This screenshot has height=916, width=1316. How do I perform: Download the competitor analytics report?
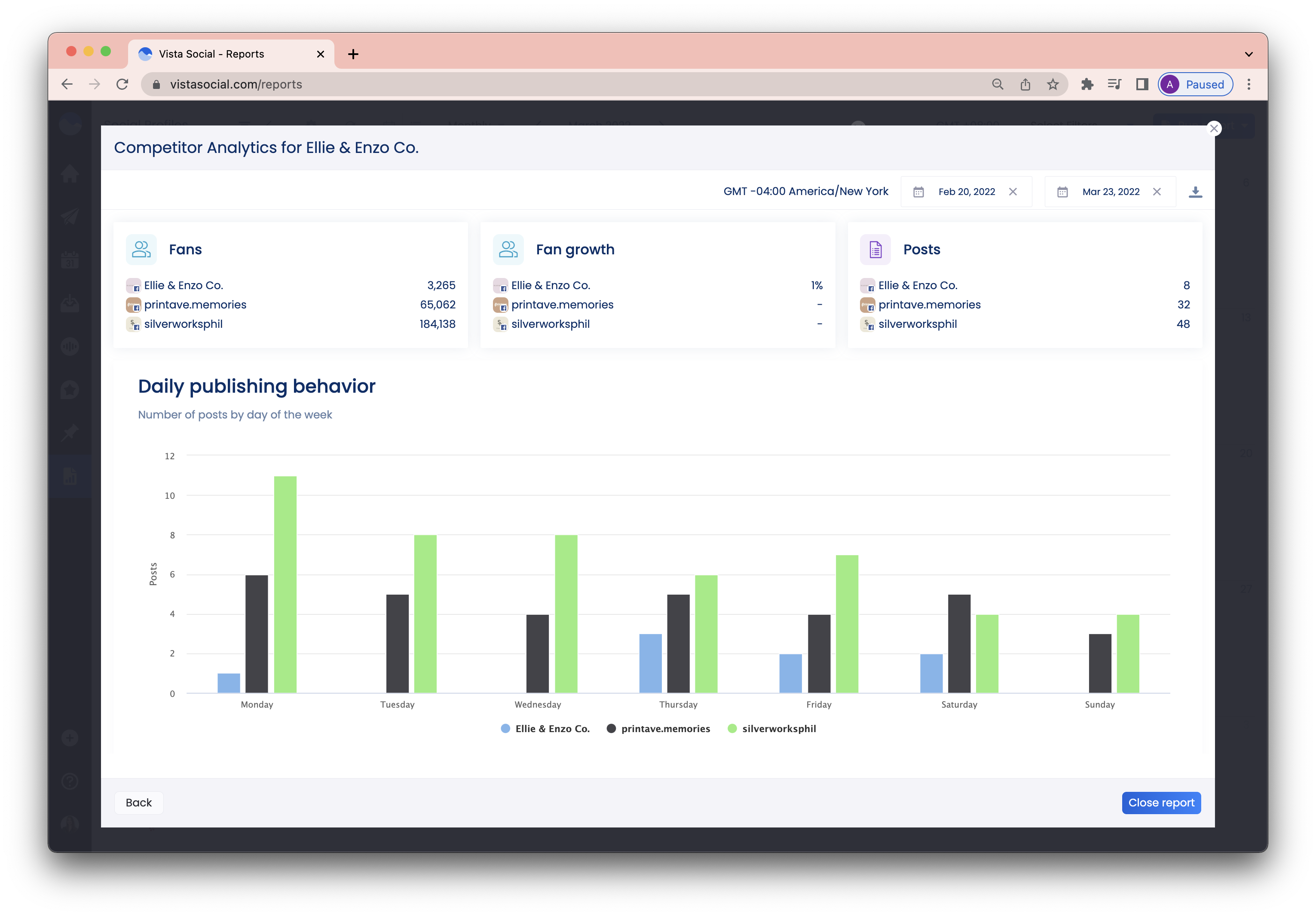pyautogui.click(x=1195, y=192)
